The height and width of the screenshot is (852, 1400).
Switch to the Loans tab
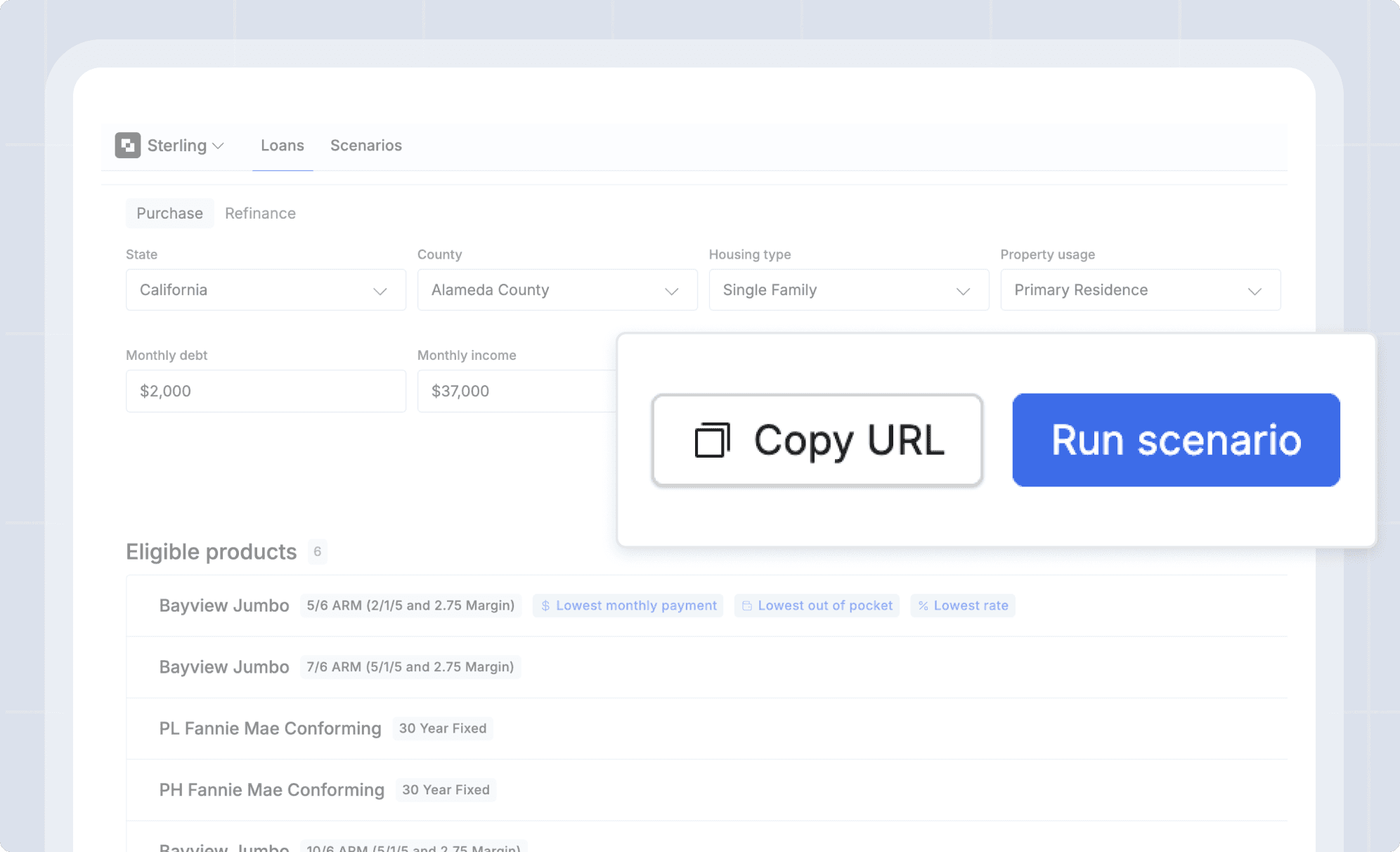(282, 146)
